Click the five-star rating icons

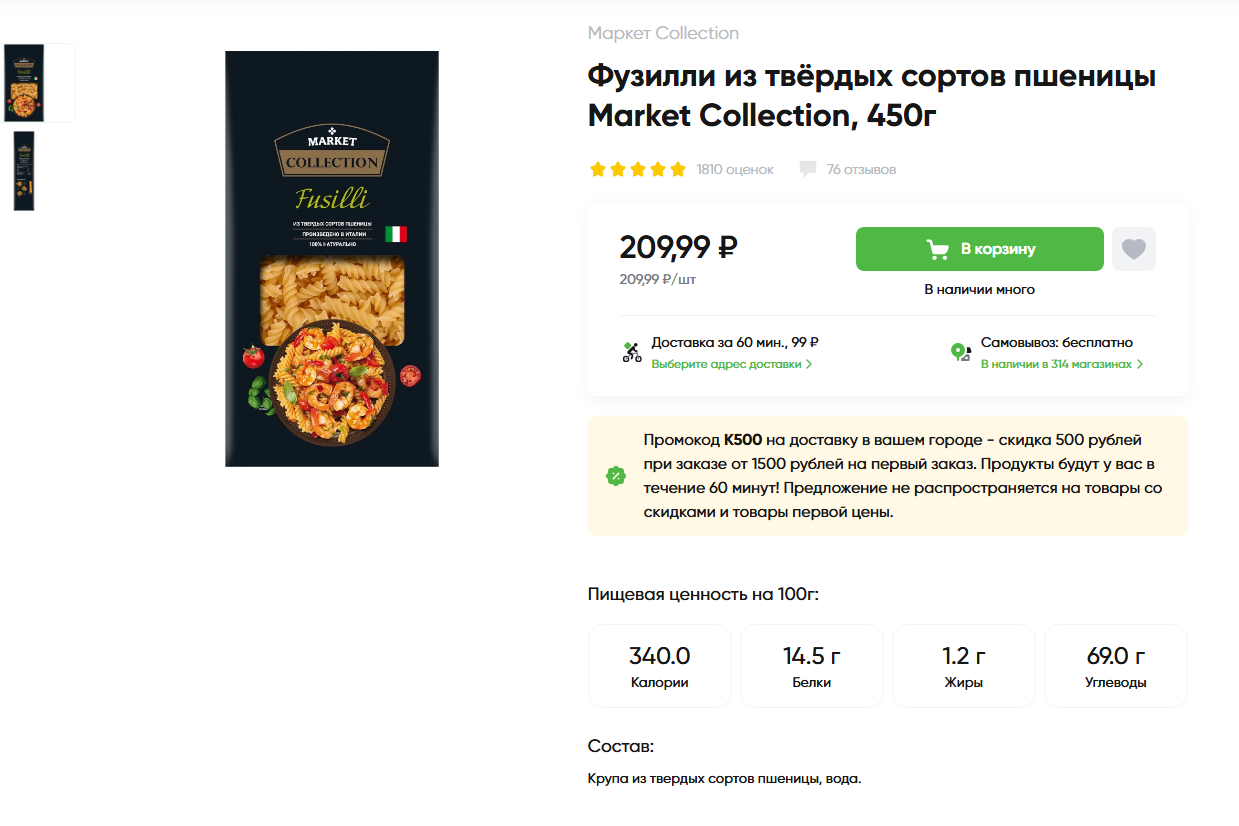(x=638, y=169)
